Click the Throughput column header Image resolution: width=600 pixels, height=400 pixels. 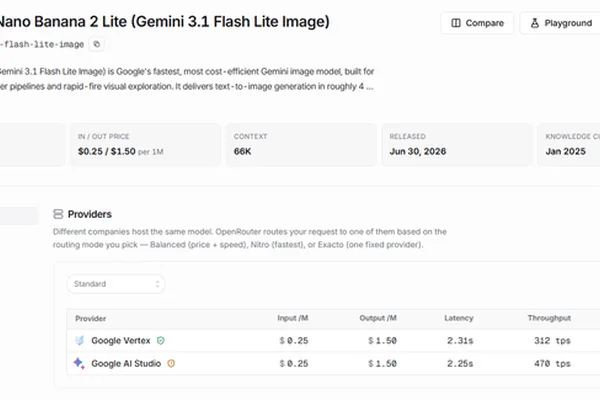point(549,318)
